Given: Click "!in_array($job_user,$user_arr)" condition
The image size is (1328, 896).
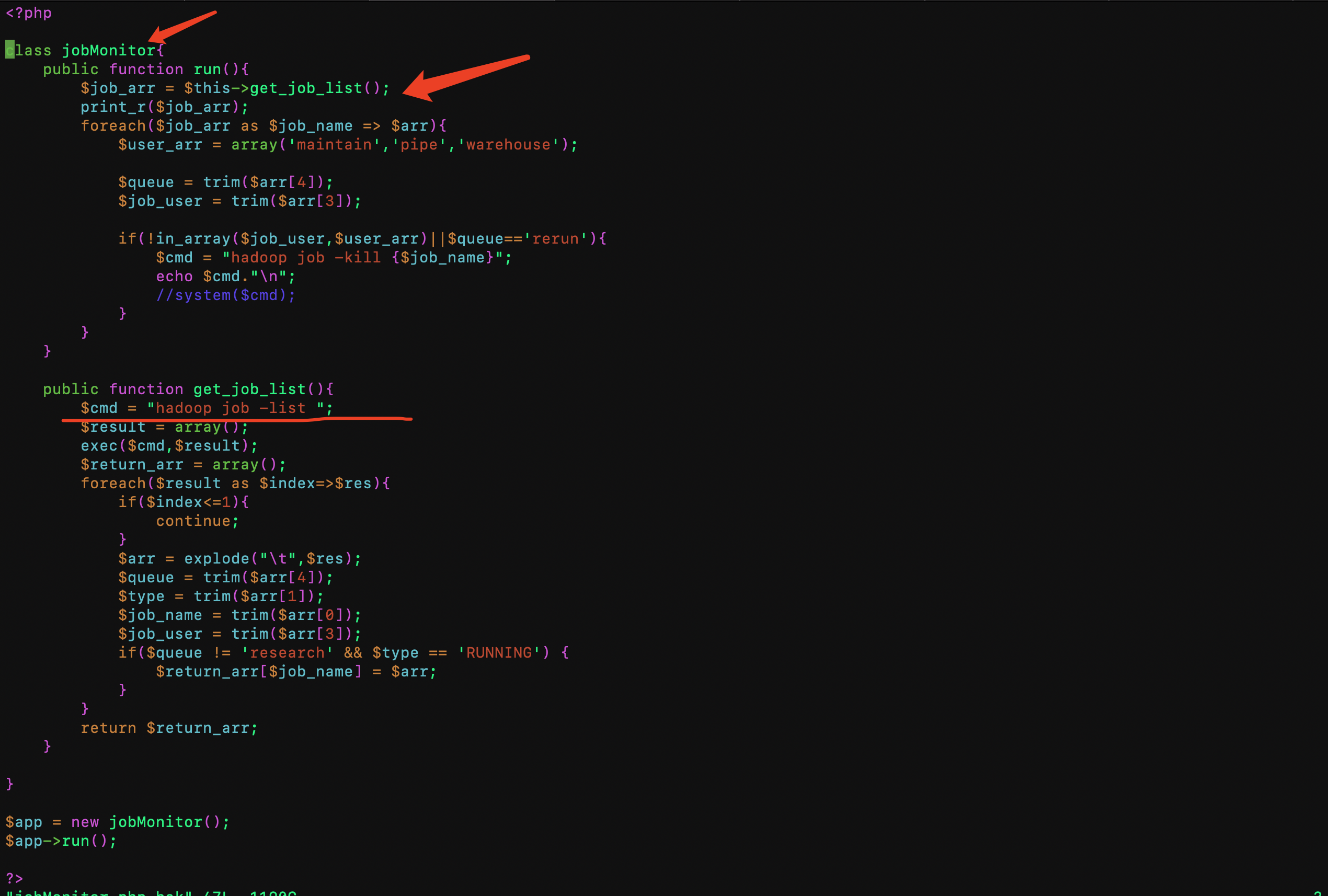Looking at the screenshot, I should (x=287, y=238).
